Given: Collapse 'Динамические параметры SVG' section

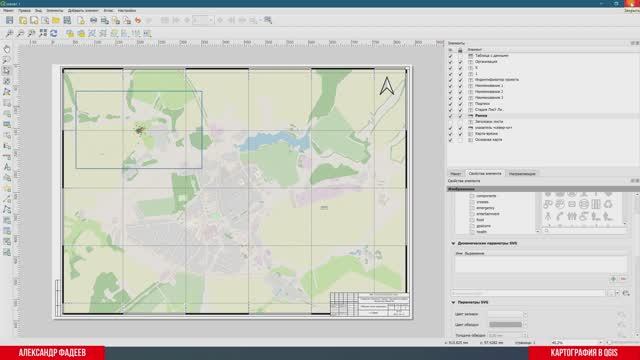Looking at the screenshot, I should pyautogui.click(x=453, y=243).
